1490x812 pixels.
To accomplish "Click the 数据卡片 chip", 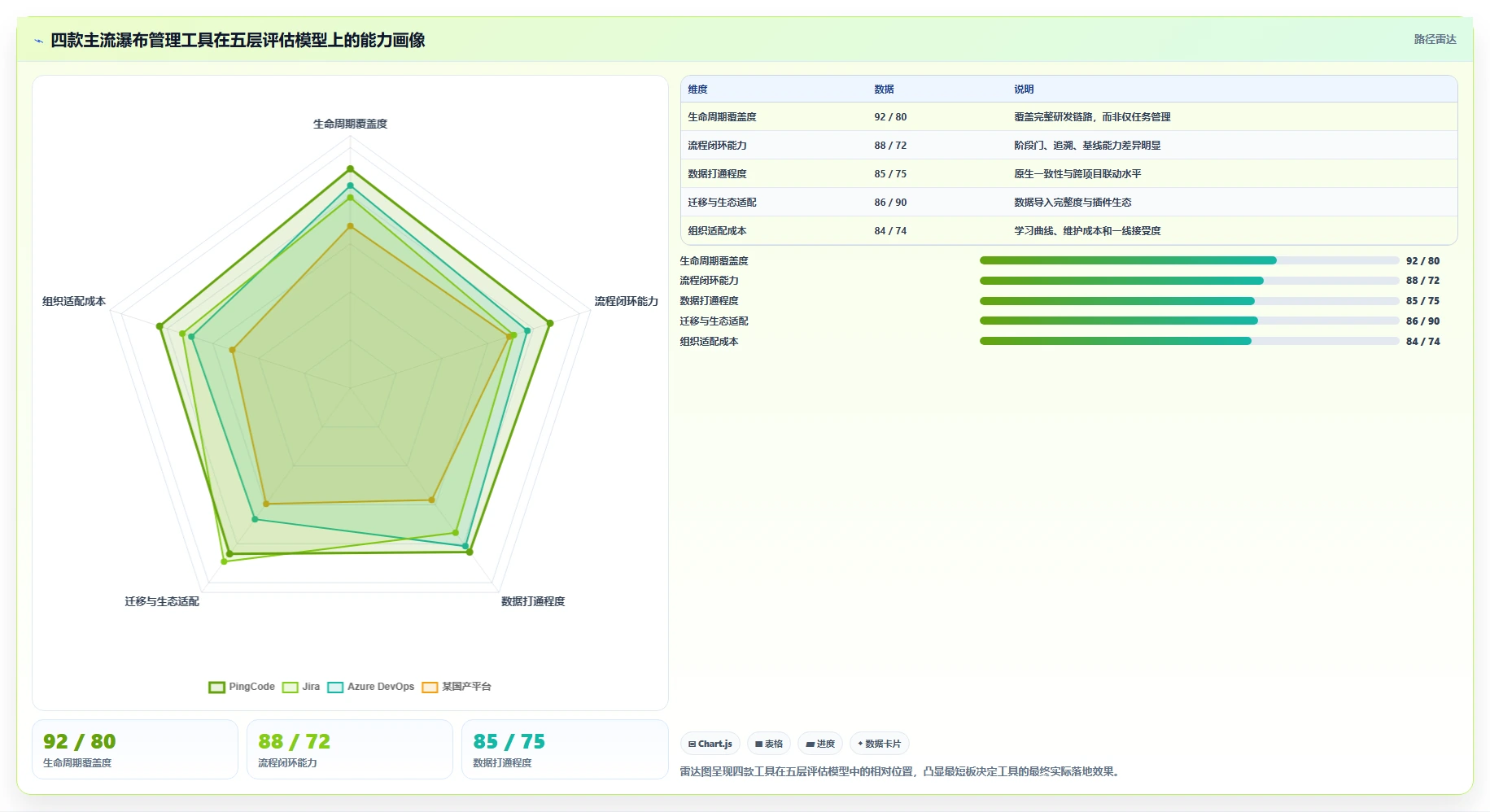I will coord(880,744).
